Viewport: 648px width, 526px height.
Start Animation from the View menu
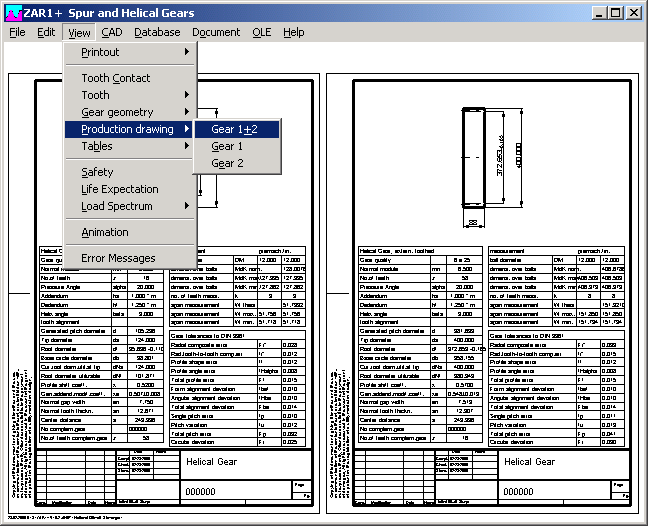click(105, 232)
